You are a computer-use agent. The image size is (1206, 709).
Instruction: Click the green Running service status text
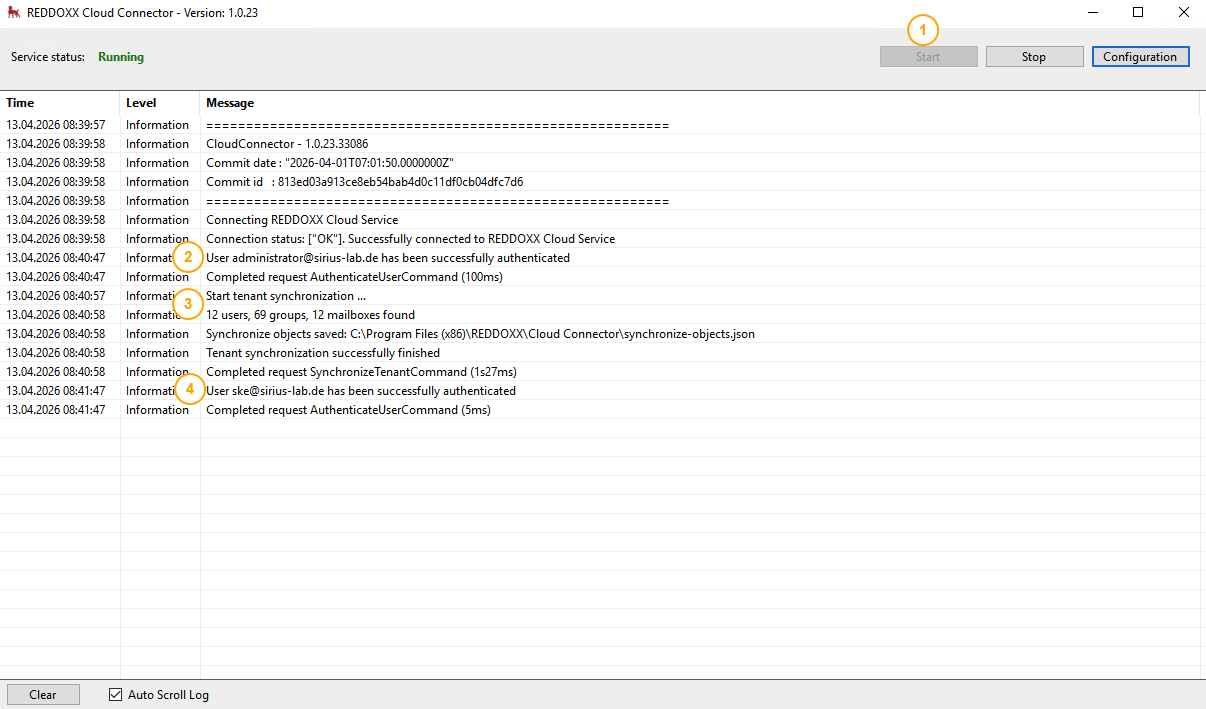click(120, 56)
